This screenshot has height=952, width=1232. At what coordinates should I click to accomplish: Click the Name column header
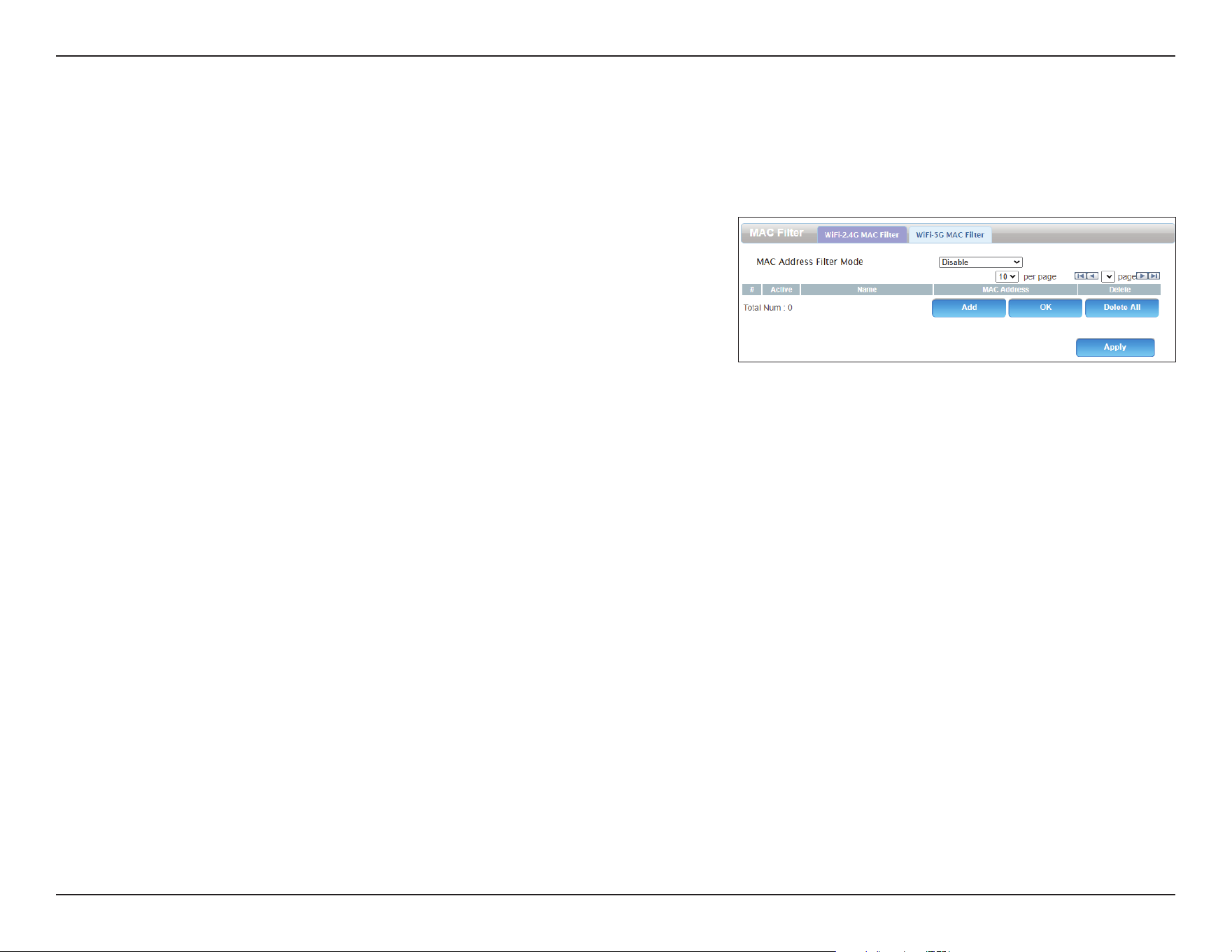[x=867, y=290]
